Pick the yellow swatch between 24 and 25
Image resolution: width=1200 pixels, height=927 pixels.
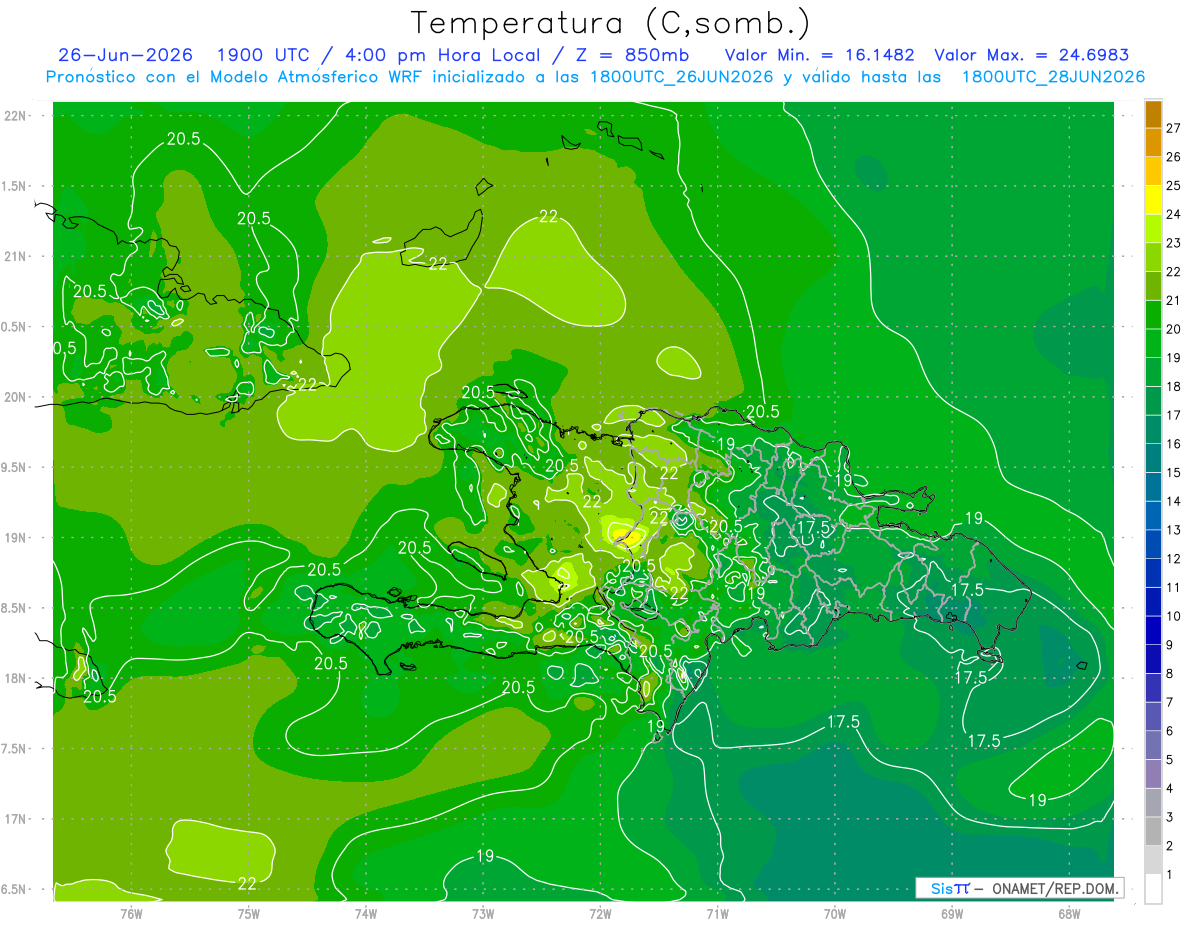[x=1153, y=200]
